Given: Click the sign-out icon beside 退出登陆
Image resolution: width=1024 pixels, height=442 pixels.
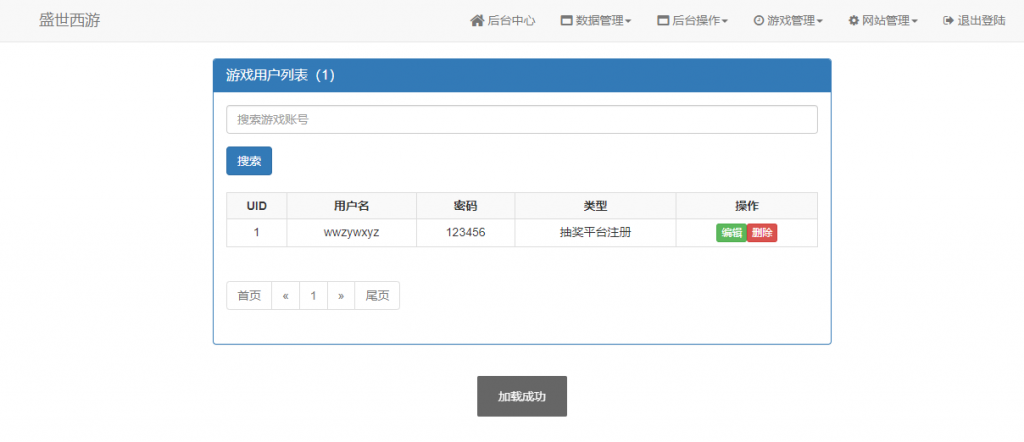Looking at the screenshot, I should click(948, 20).
